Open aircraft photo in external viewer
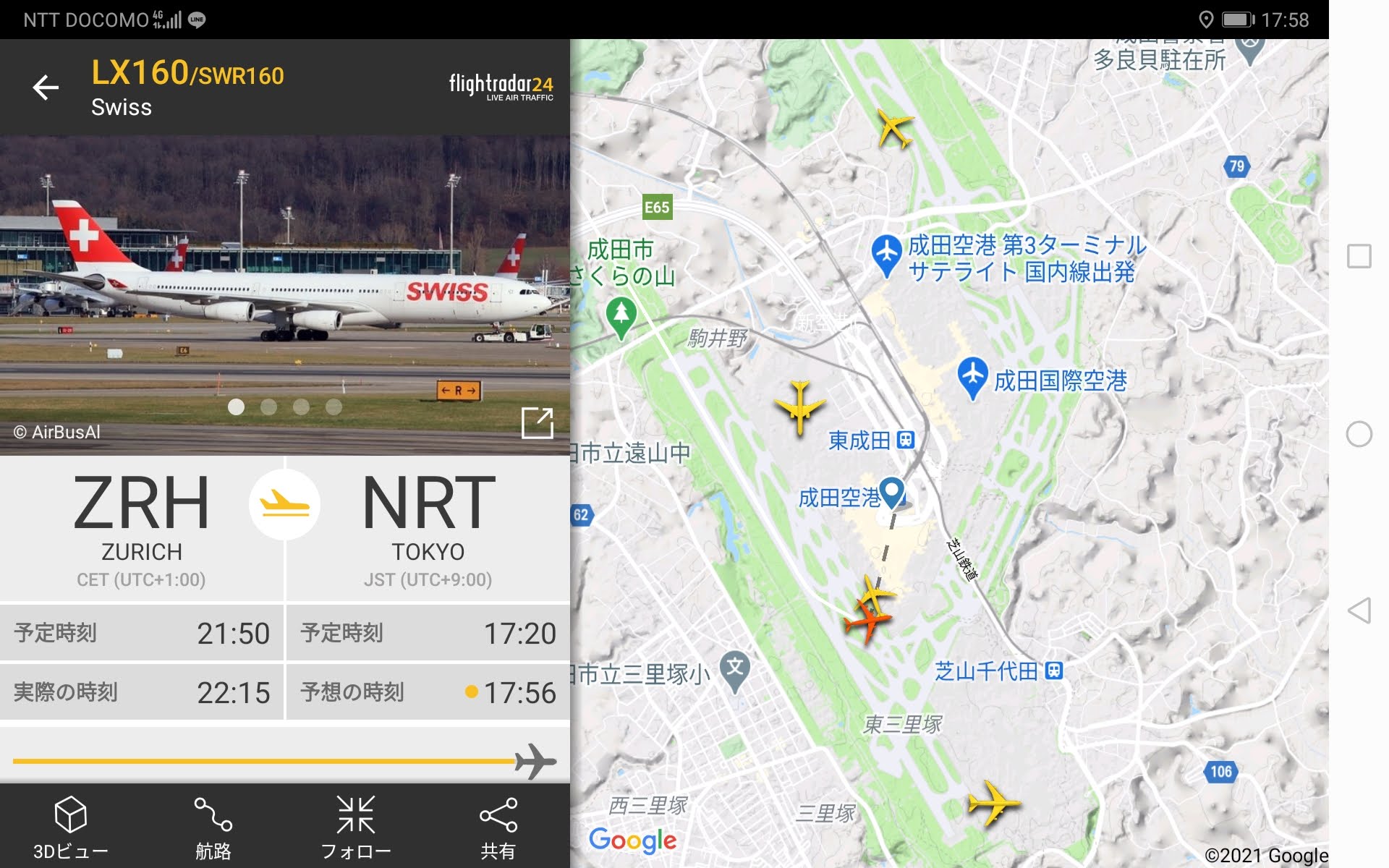The width and height of the screenshot is (1389, 868). [538, 423]
